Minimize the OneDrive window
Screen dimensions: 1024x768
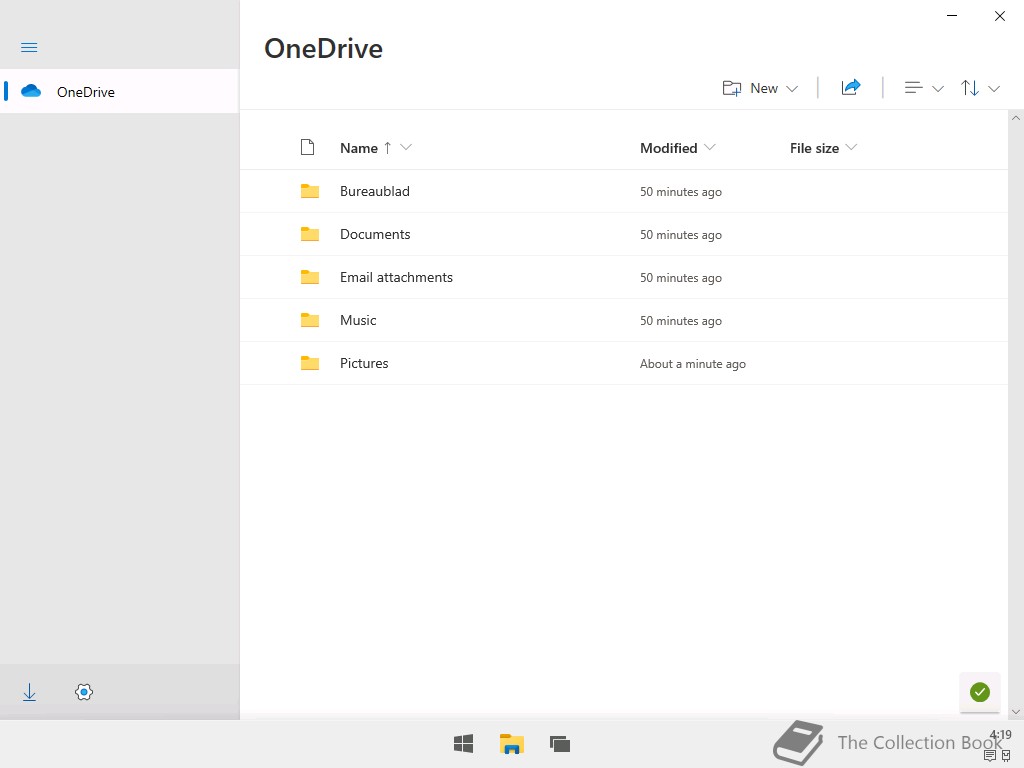[x=952, y=16]
